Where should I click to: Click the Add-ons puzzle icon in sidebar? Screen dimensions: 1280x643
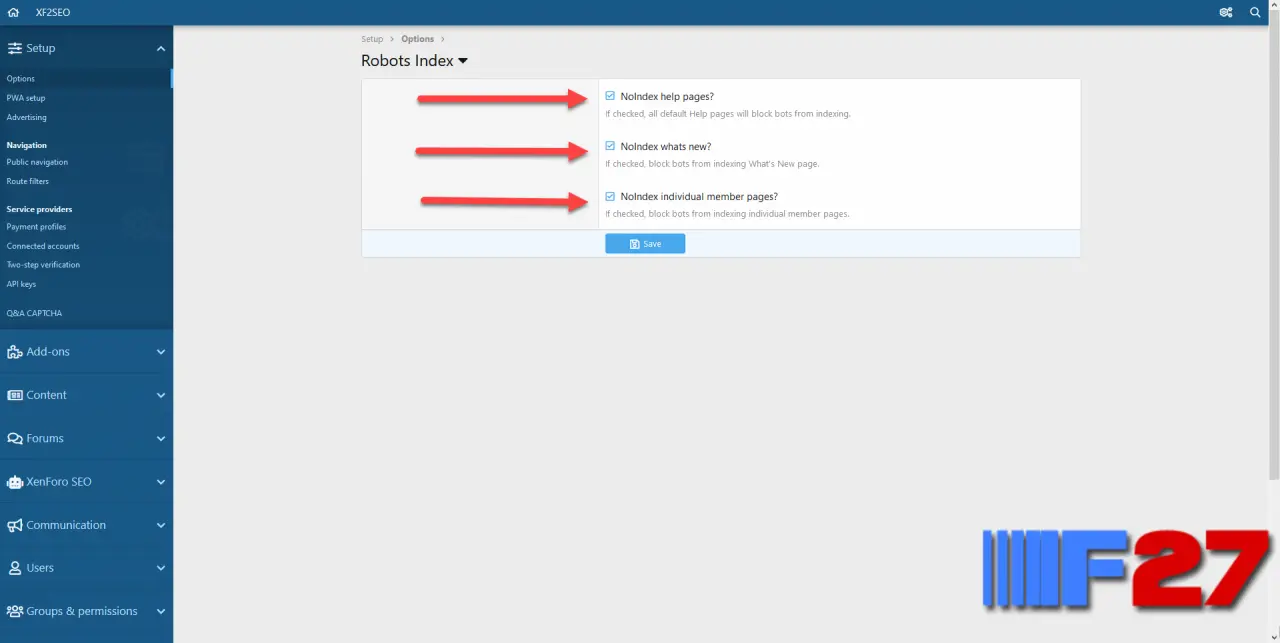point(15,352)
